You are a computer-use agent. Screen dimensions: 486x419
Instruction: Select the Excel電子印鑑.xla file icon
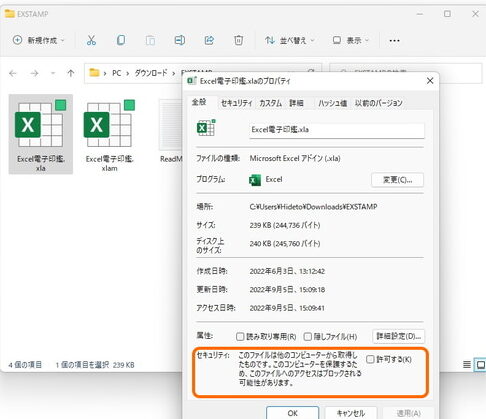point(41,134)
